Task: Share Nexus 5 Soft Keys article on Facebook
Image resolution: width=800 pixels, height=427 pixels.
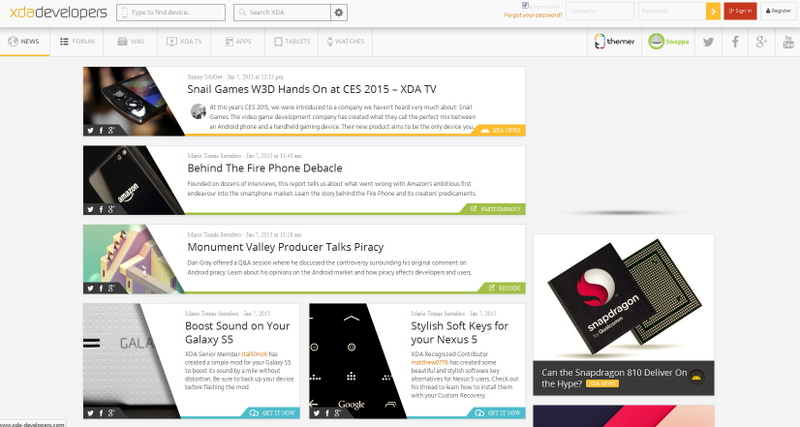Action: [327, 413]
